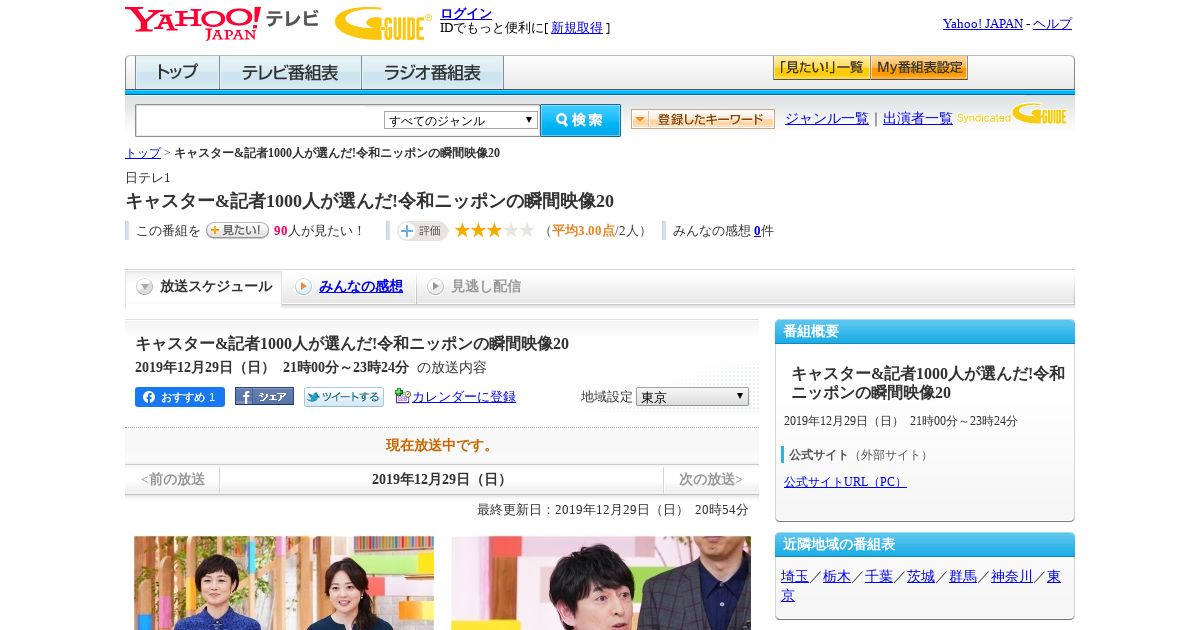This screenshot has width=1200, height=630.
Task: Click the ツイートする Twitter button
Action: (x=344, y=397)
